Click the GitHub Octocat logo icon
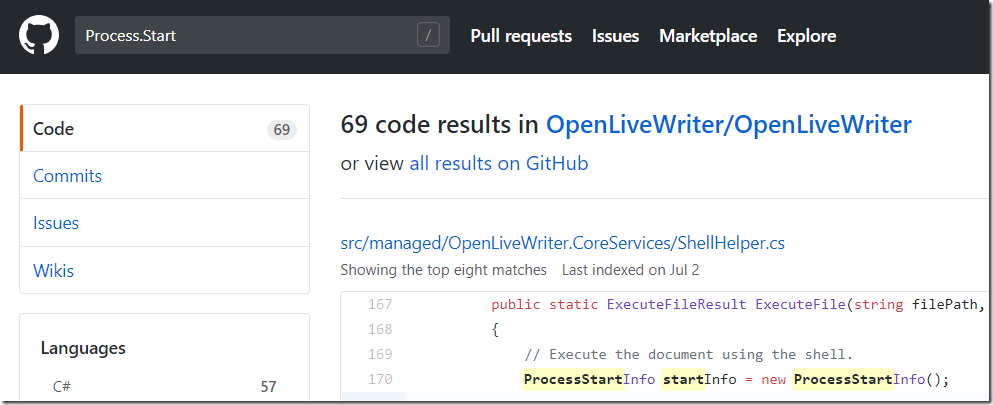This screenshot has height=405, width=993. (39, 35)
